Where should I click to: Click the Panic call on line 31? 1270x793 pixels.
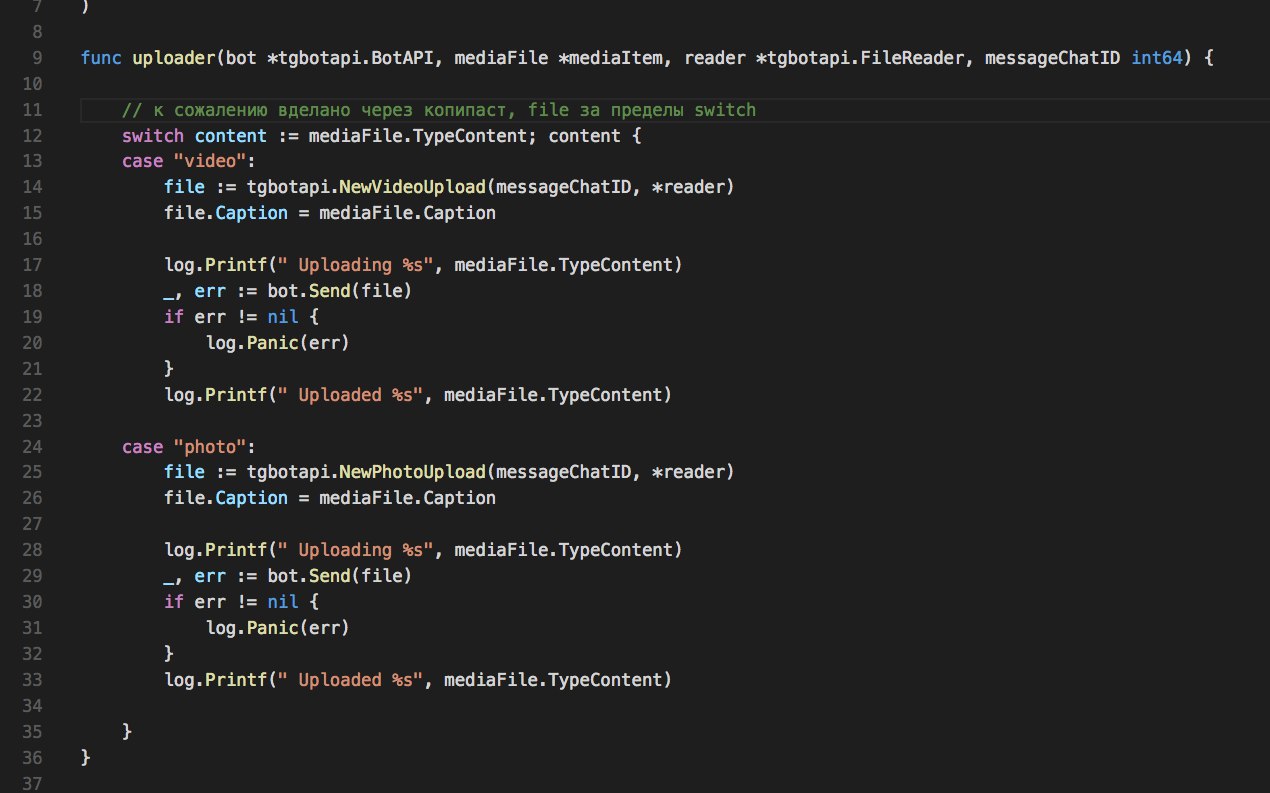point(269,628)
